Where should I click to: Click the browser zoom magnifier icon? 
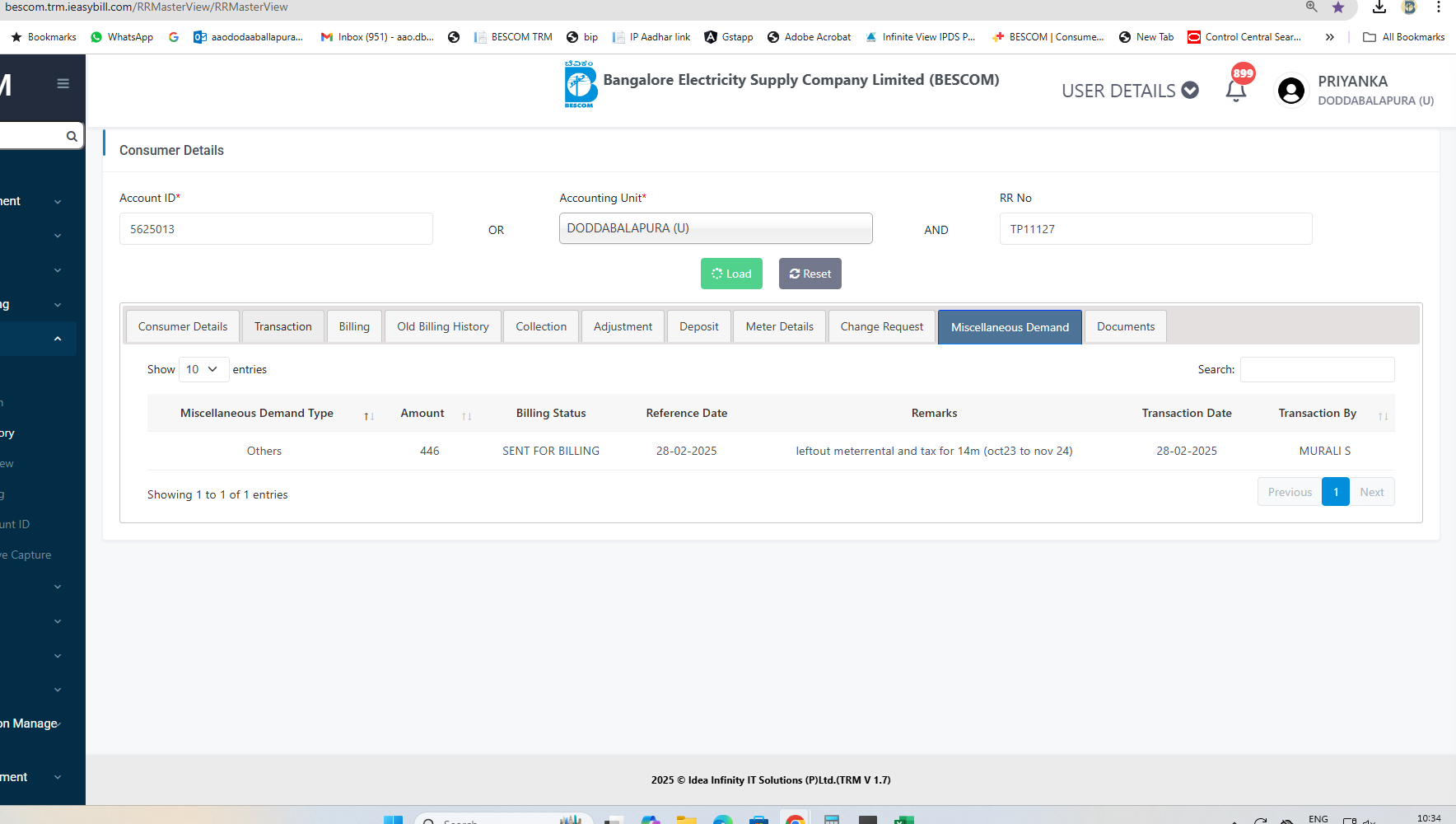point(1312,7)
